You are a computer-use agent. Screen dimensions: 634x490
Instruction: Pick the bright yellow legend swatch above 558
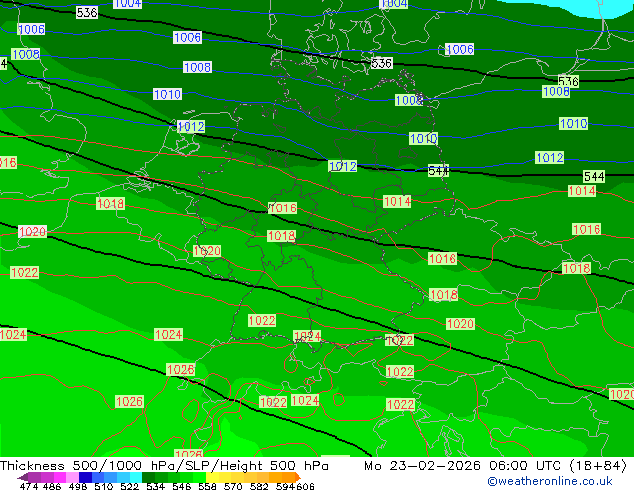212,477
